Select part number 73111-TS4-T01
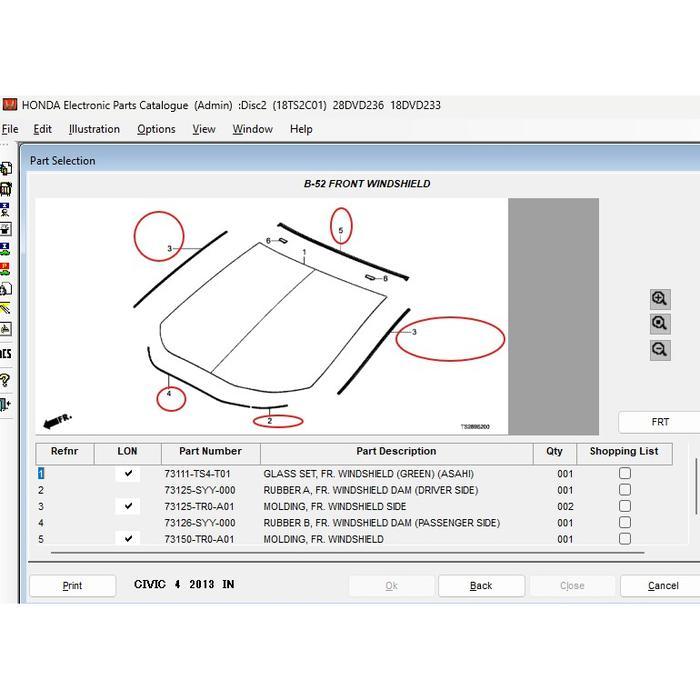The width and height of the screenshot is (700, 700). tap(197, 474)
